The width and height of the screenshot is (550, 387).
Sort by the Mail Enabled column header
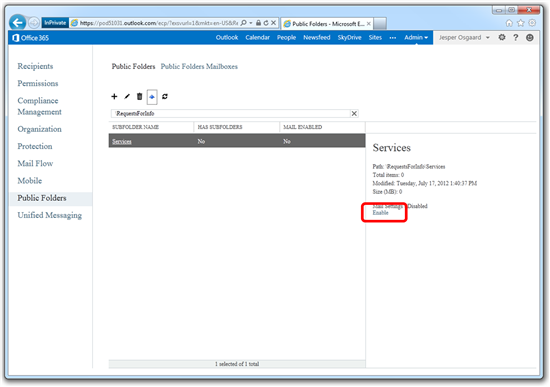[302, 127]
